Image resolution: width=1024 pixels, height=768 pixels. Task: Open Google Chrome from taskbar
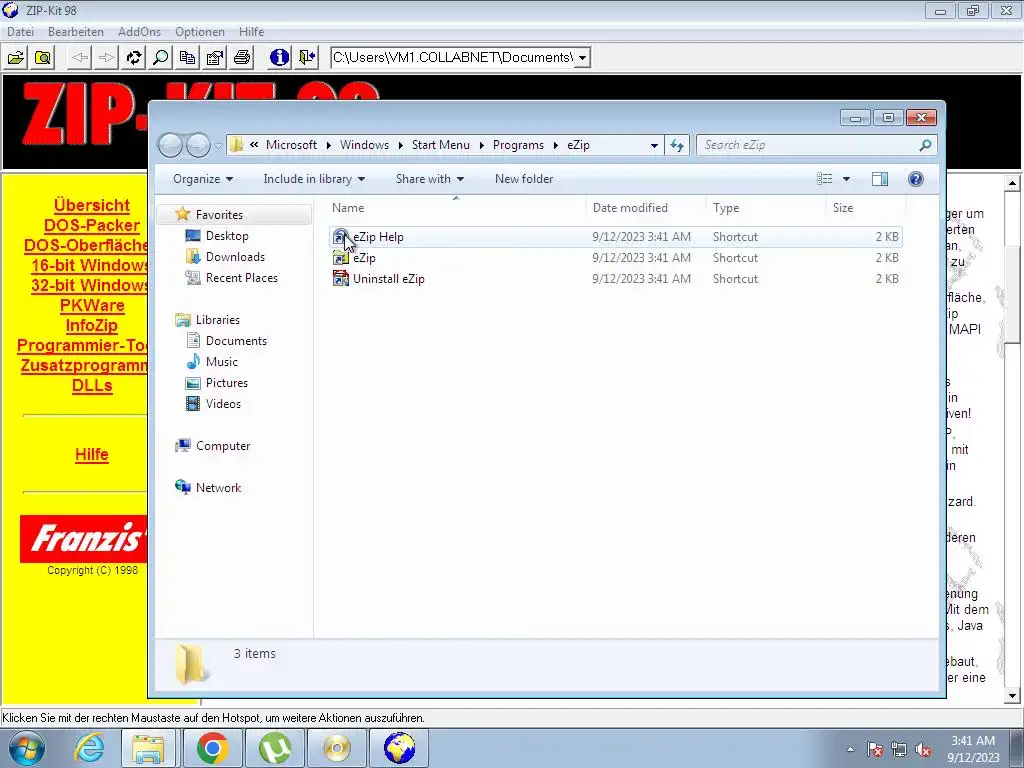[x=212, y=748]
